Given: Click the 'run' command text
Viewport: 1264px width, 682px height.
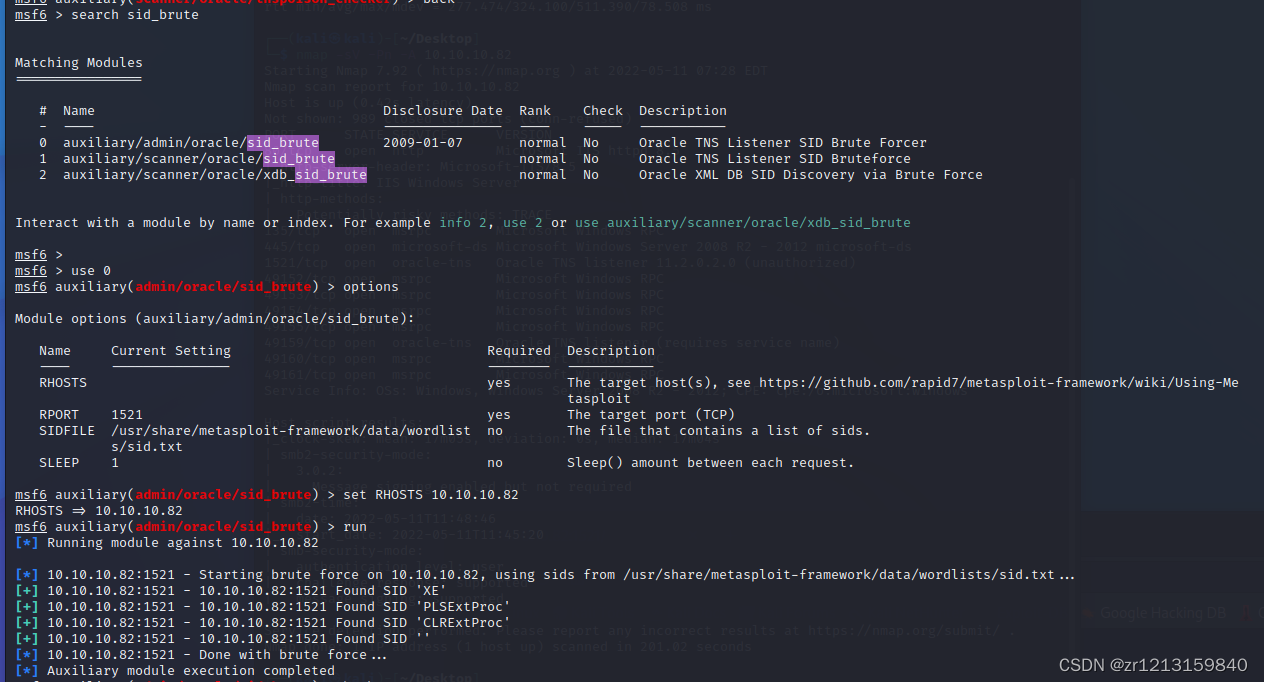Looking at the screenshot, I should 355,527.
